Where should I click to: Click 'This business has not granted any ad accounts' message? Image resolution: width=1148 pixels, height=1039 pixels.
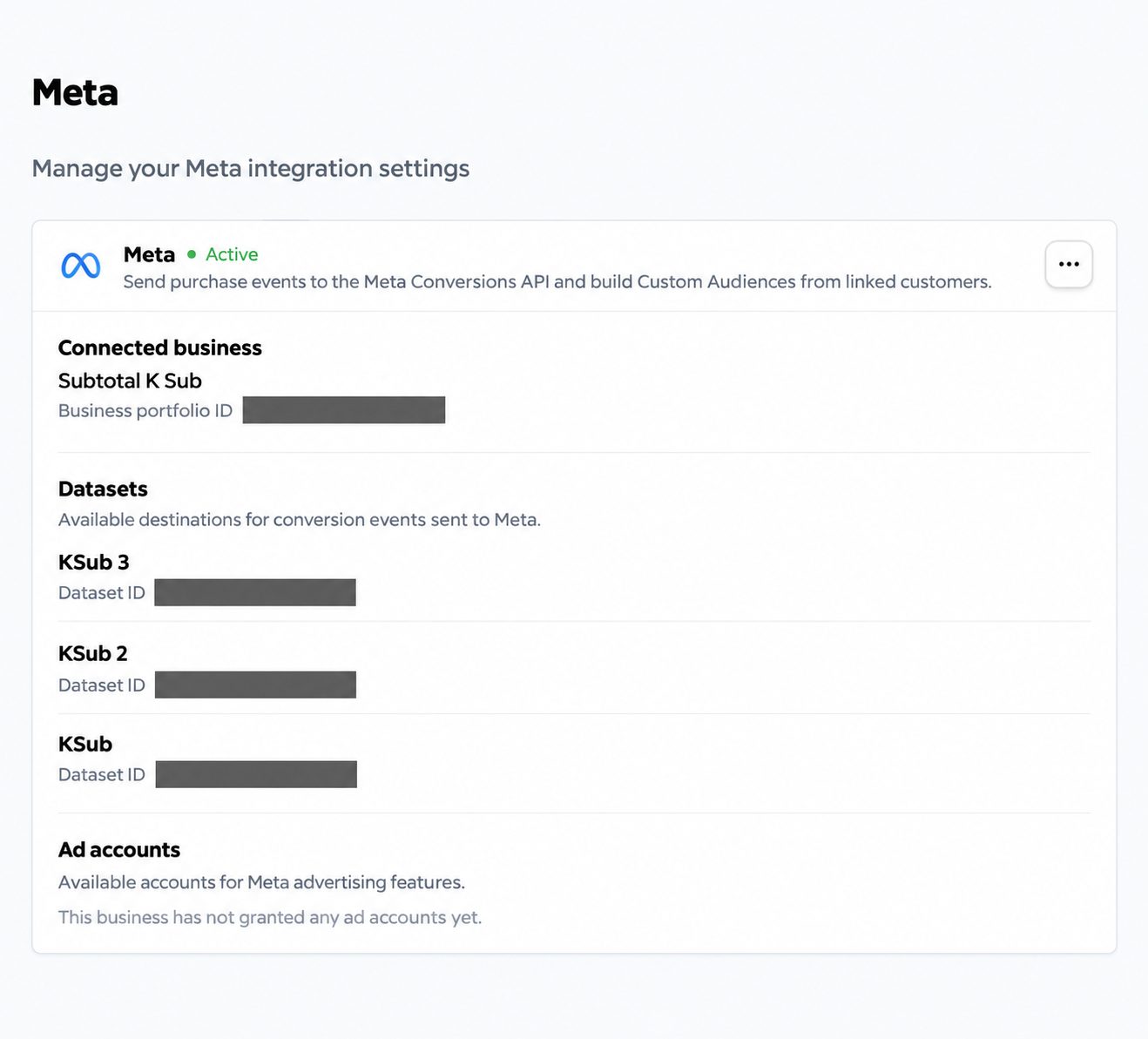pyautogui.click(x=270, y=917)
